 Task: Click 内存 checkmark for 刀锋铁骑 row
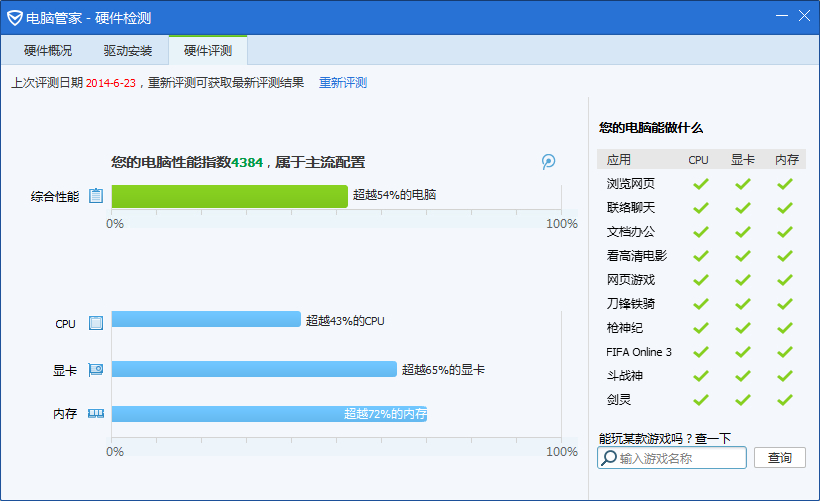(x=784, y=304)
